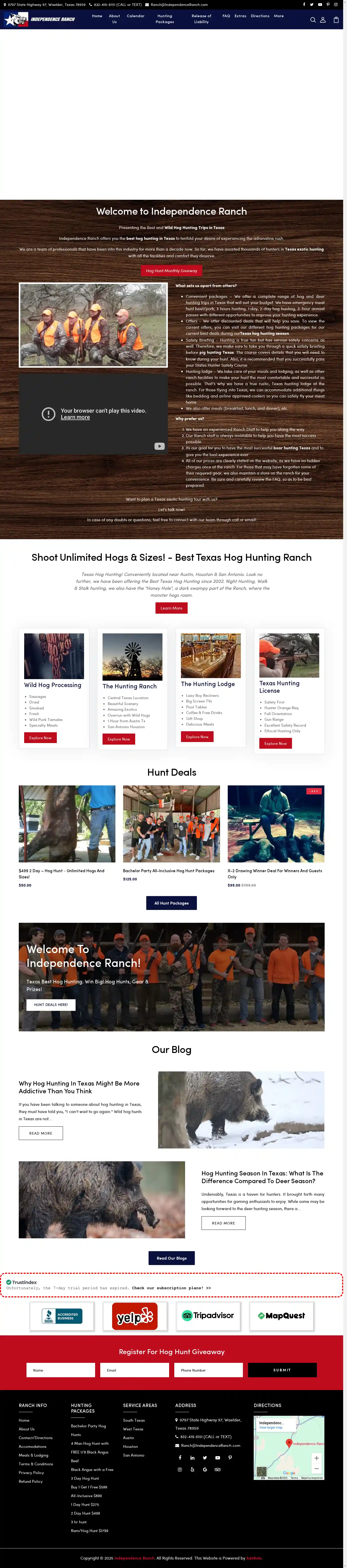Expand the Hunting Packages menu
This screenshot has height=1568, width=347.
click(165, 19)
